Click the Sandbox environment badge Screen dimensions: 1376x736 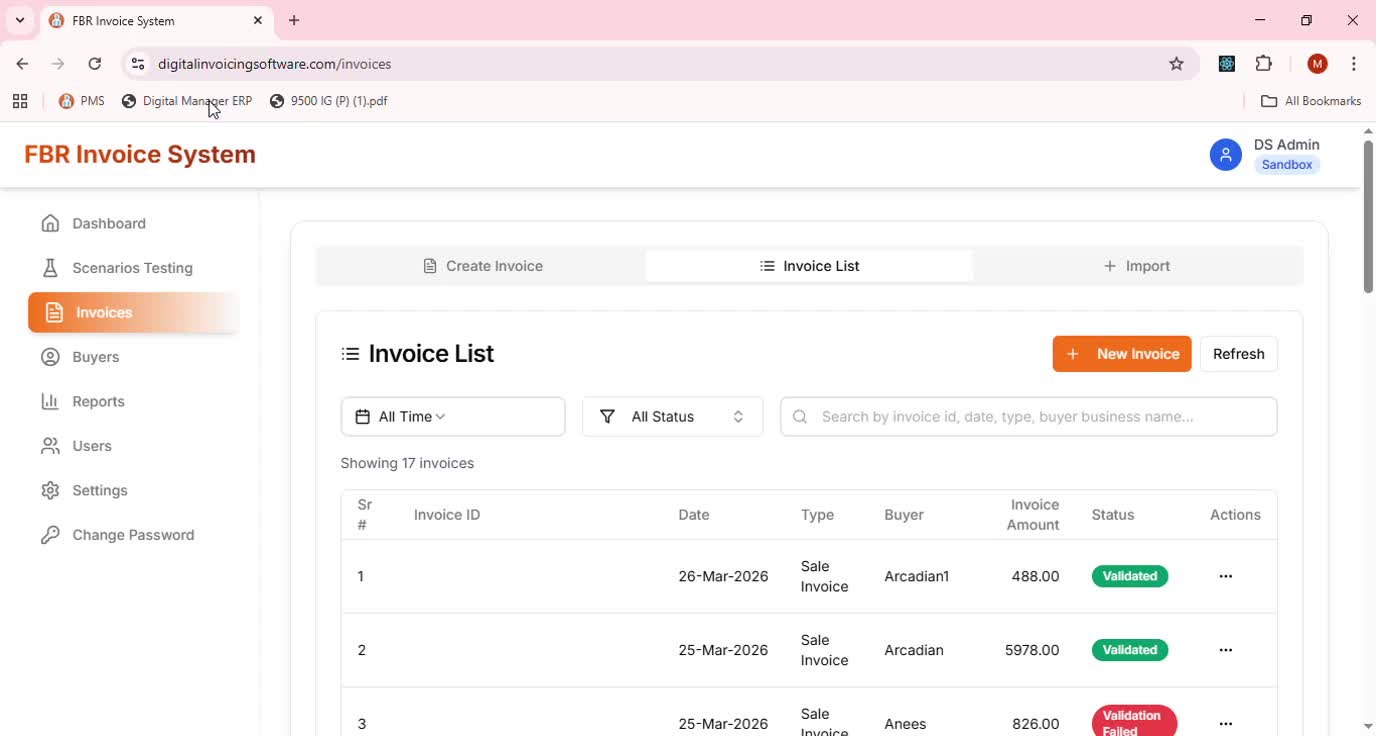1286,165
